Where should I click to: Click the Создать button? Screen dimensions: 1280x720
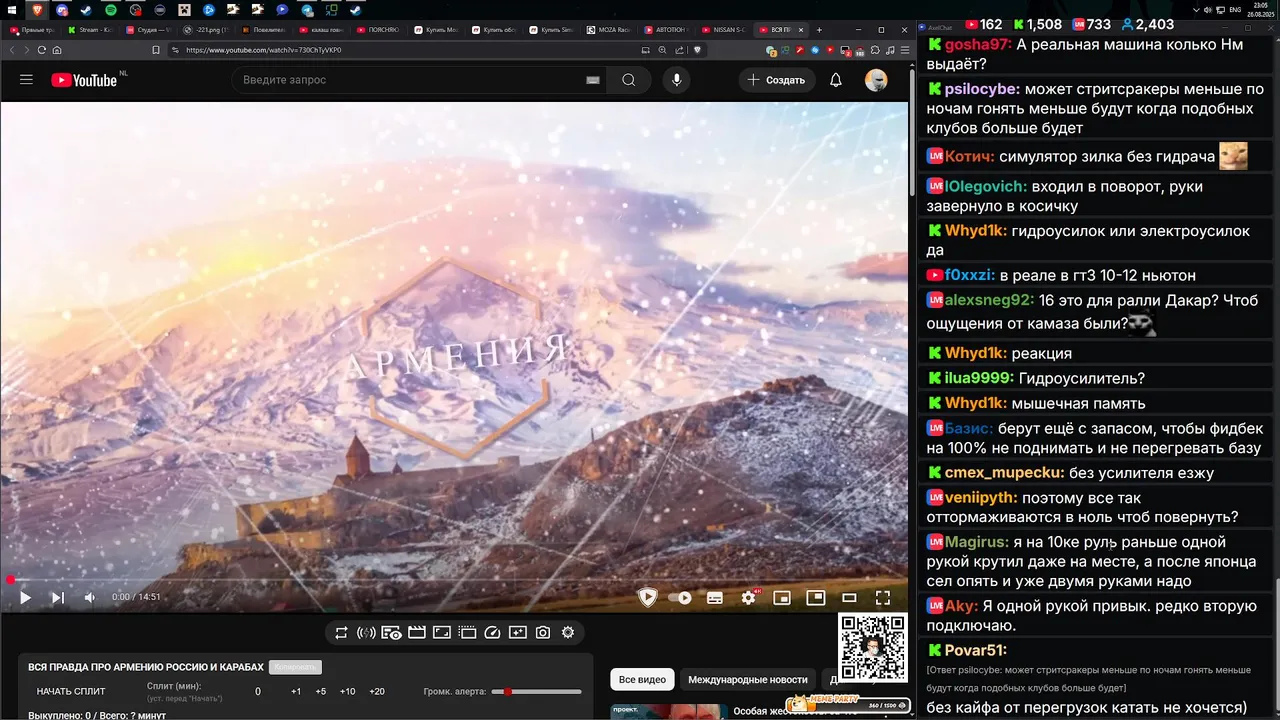pos(777,80)
